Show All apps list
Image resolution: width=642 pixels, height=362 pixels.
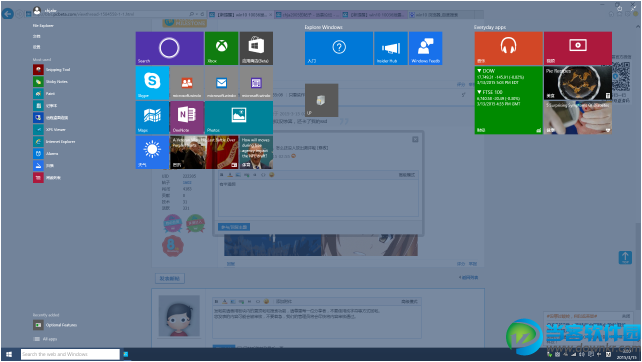(x=45, y=339)
